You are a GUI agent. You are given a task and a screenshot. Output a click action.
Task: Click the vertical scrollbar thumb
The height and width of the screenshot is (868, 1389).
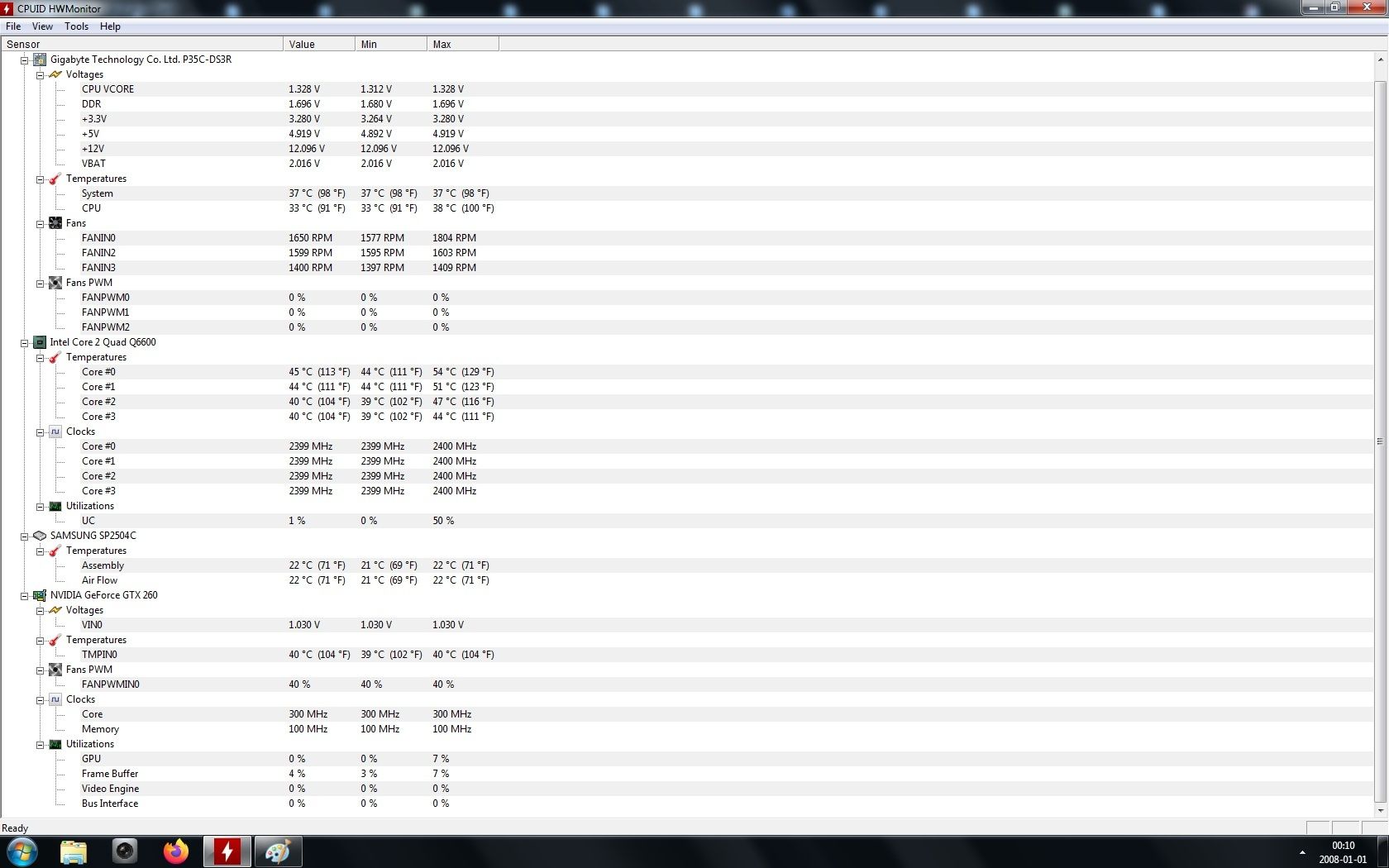click(x=1381, y=441)
